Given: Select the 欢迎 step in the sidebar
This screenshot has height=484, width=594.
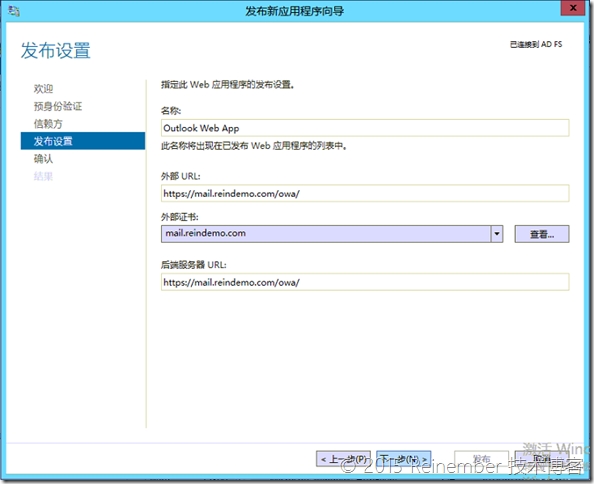Looking at the screenshot, I should pos(43,89).
